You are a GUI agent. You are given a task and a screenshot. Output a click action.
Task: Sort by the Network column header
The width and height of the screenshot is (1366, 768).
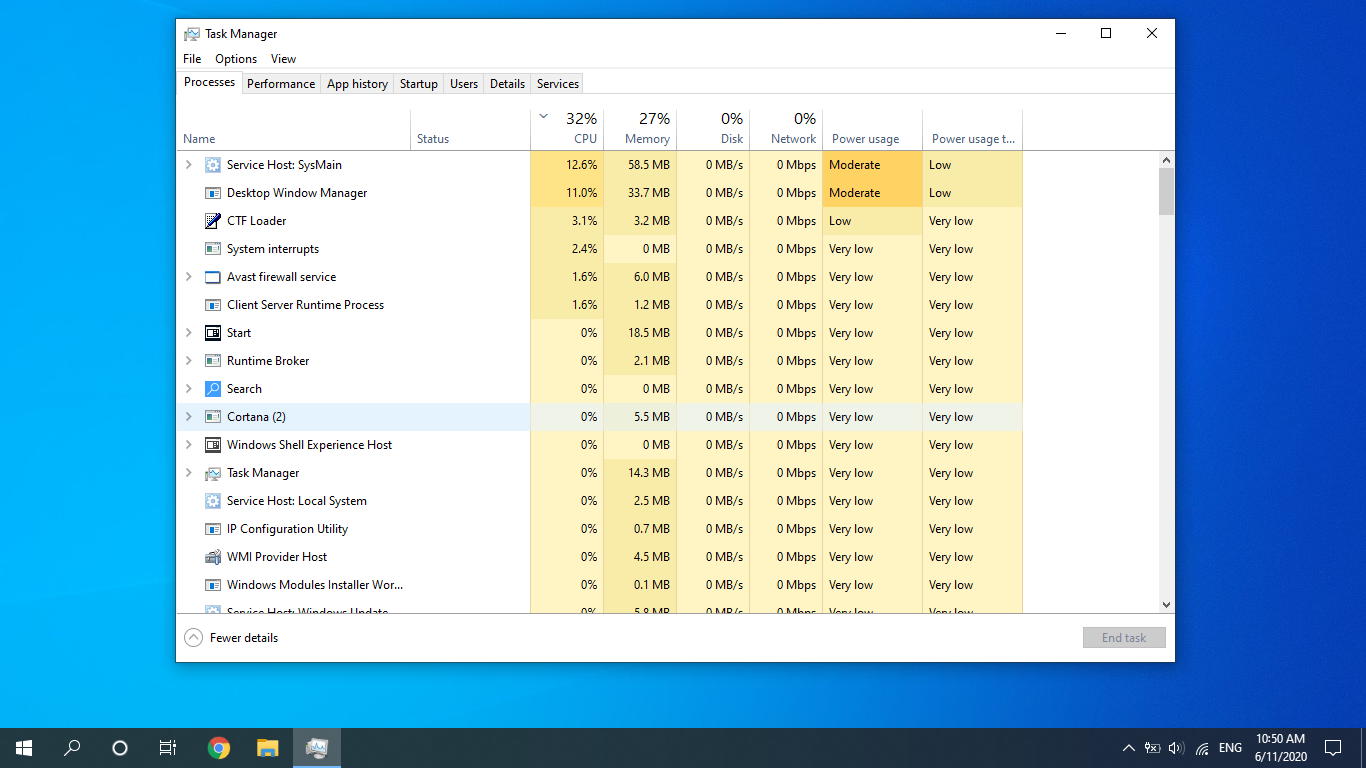(786, 129)
